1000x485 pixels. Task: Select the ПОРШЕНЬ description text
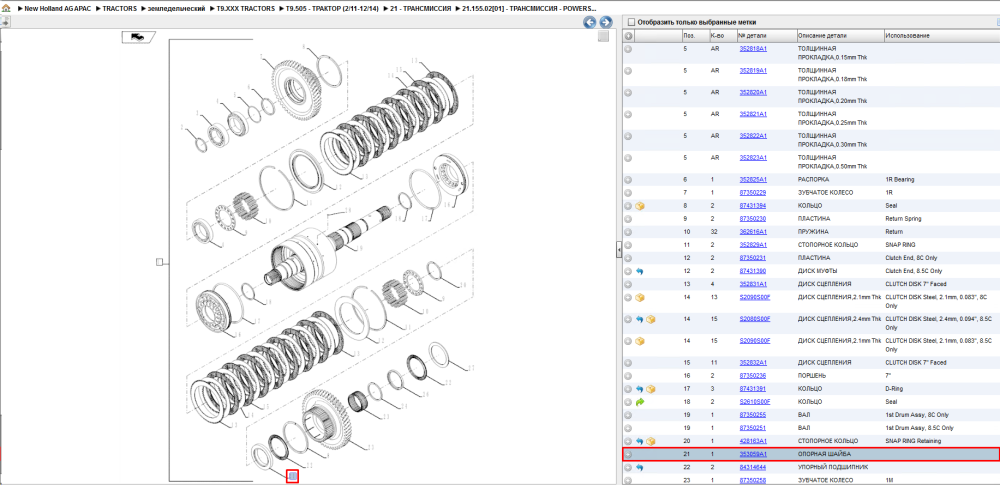pyautogui.click(x=813, y=376)
